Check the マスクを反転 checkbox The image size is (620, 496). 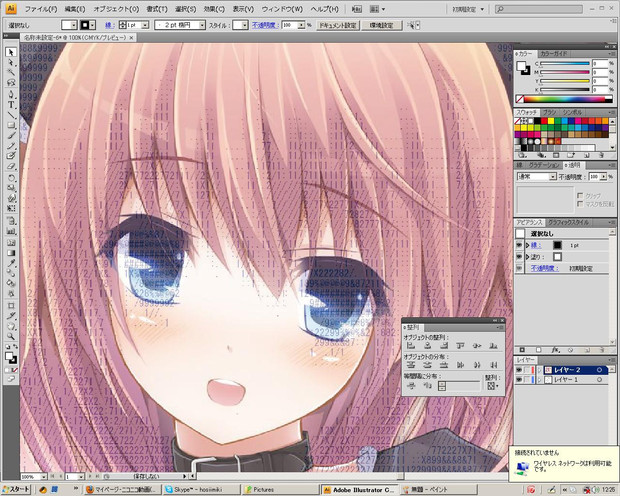(x=580, y=204)
